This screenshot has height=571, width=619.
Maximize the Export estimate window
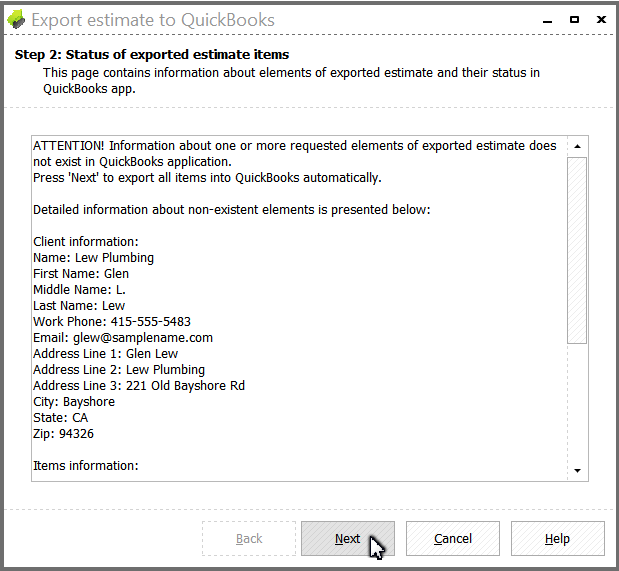click(x=574, y=19)
